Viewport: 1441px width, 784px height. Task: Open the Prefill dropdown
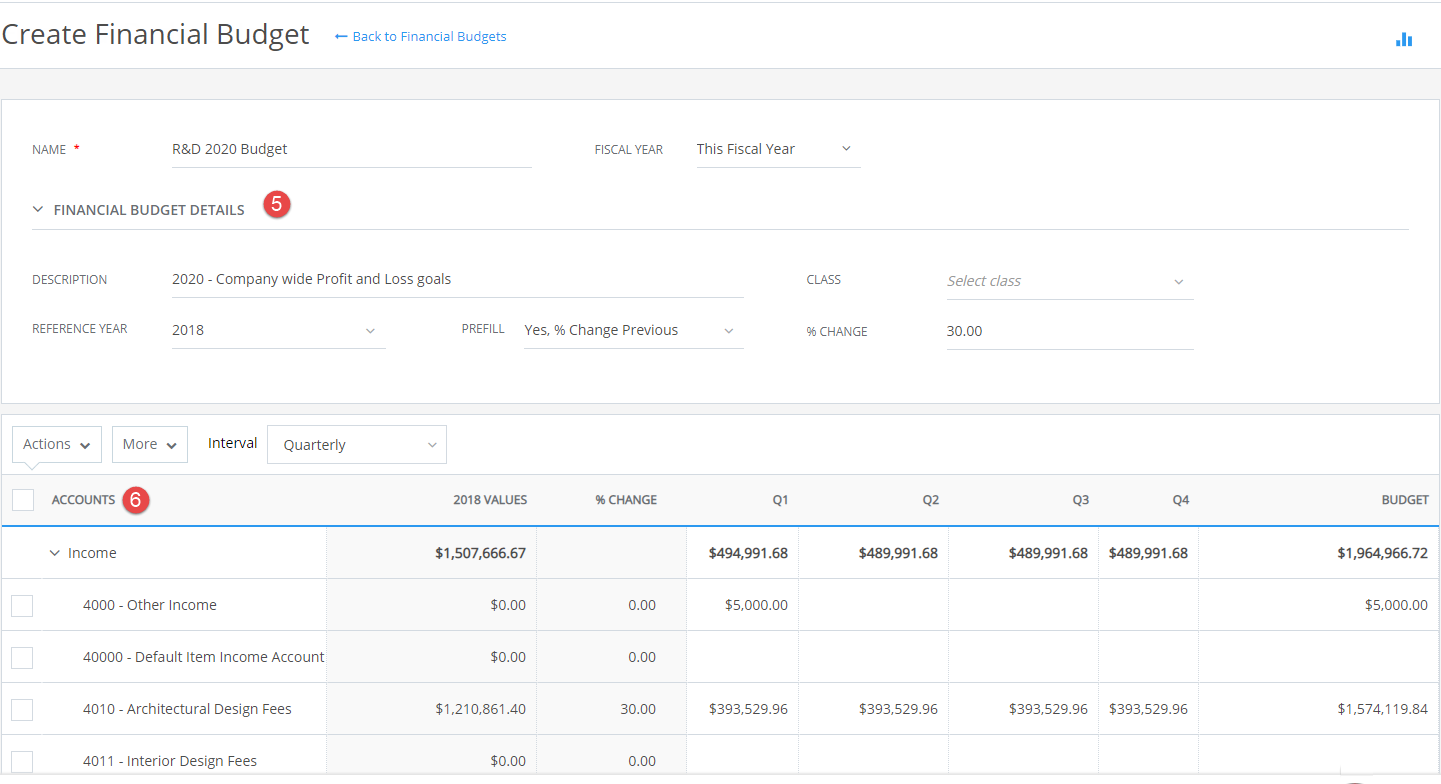click(633, 330)
